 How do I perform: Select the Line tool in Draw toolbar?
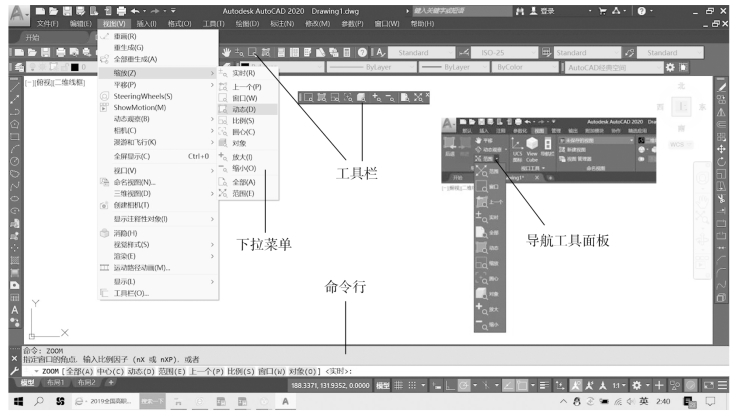15,87
